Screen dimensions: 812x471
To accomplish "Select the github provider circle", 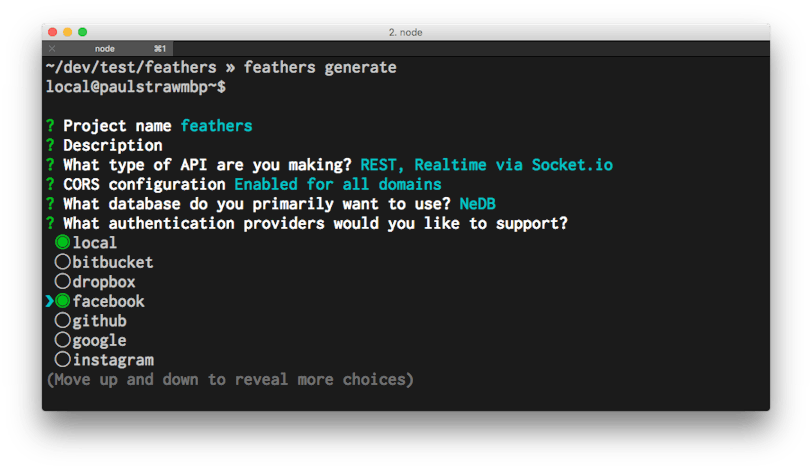I will 63,320.
